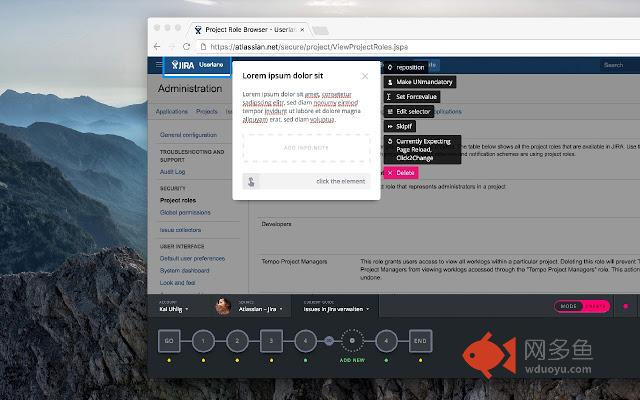Click the ADD INFO NOTE area

tap(306, 148)
